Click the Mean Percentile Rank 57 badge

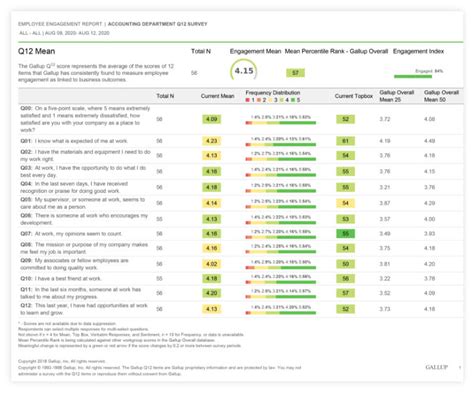point(295,73)
